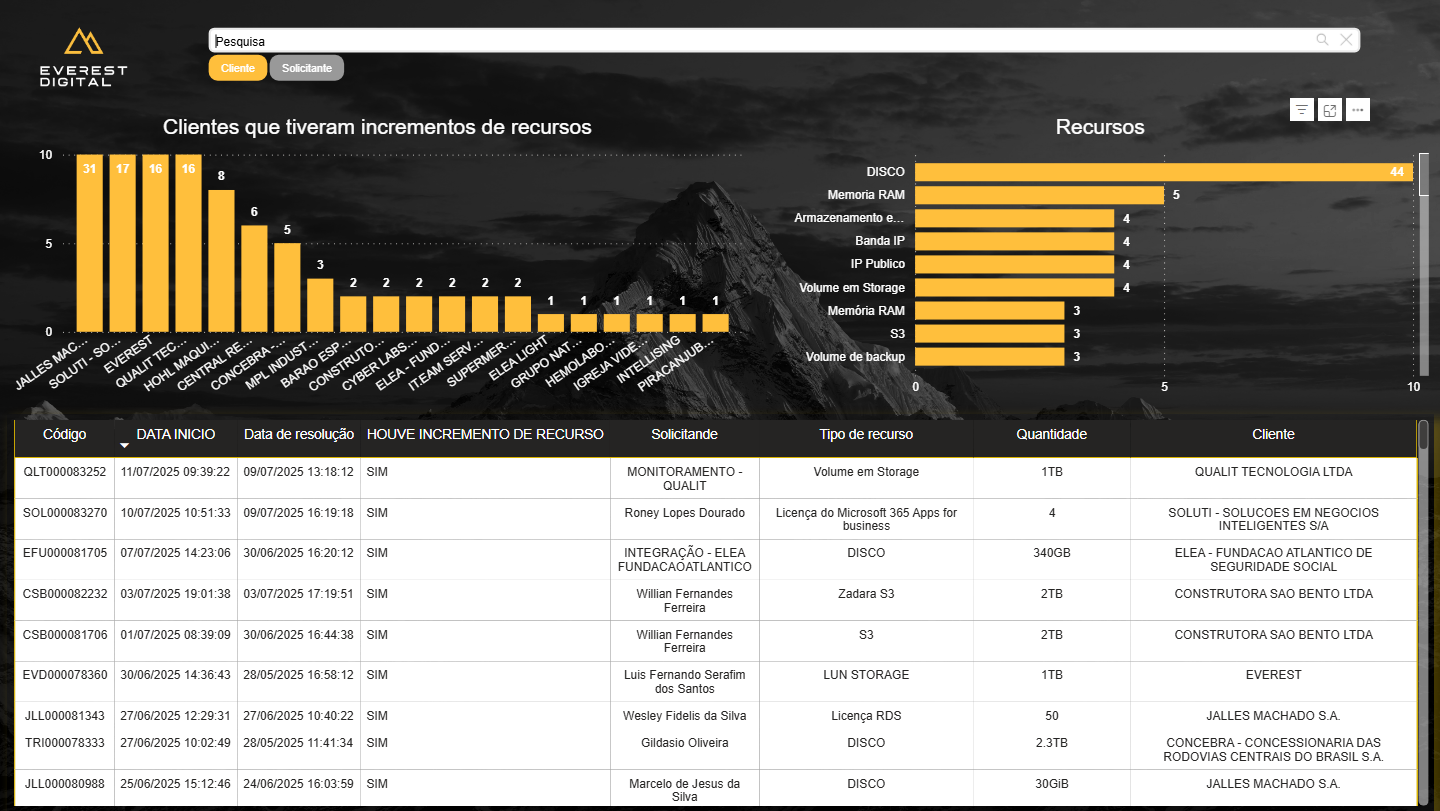This screenshot has height=811, width=1440.
Task: Select the Banda IP bar
Action: click(x=1014, y=241)
